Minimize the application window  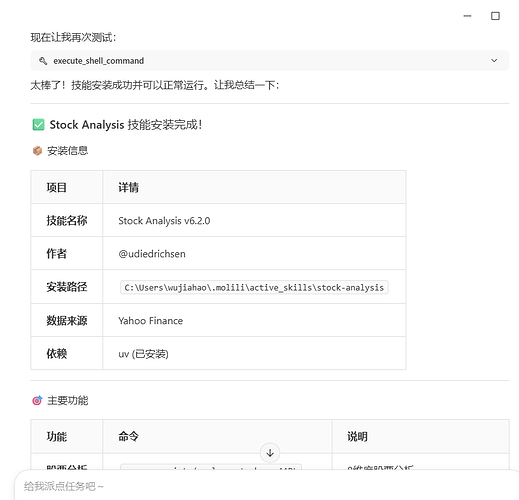(x=467, y=16)
